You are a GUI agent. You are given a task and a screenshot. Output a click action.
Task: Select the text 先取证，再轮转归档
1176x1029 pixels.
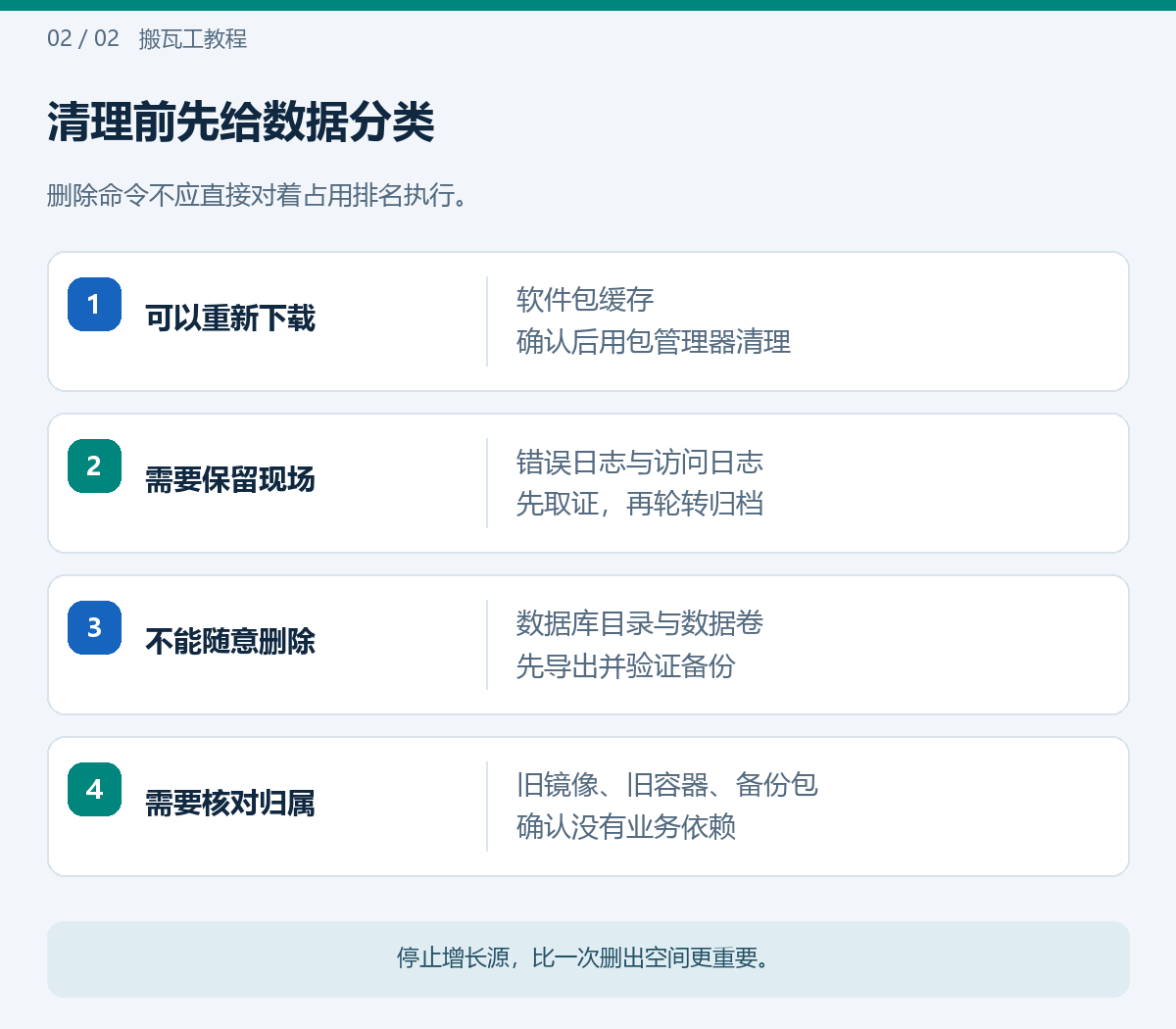click(x=640, y=504)
